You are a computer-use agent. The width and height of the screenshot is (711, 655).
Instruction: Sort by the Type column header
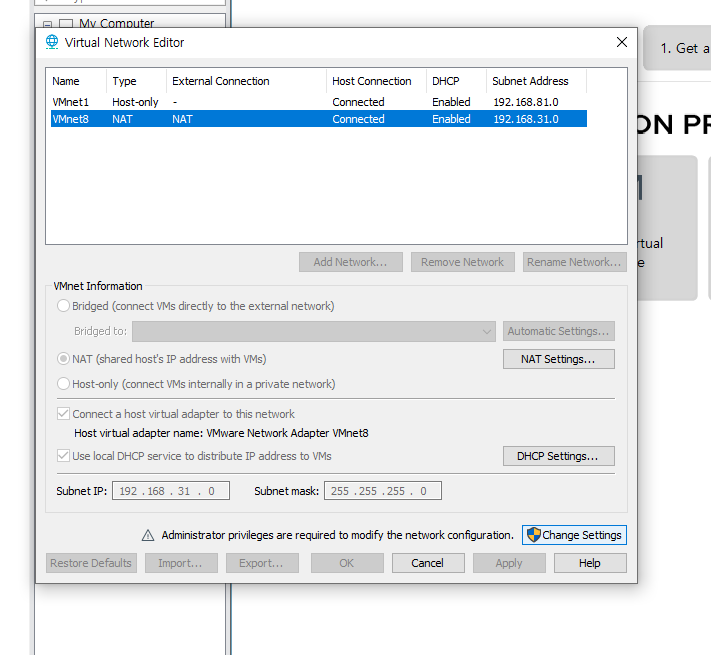click(x=136, y=81)
